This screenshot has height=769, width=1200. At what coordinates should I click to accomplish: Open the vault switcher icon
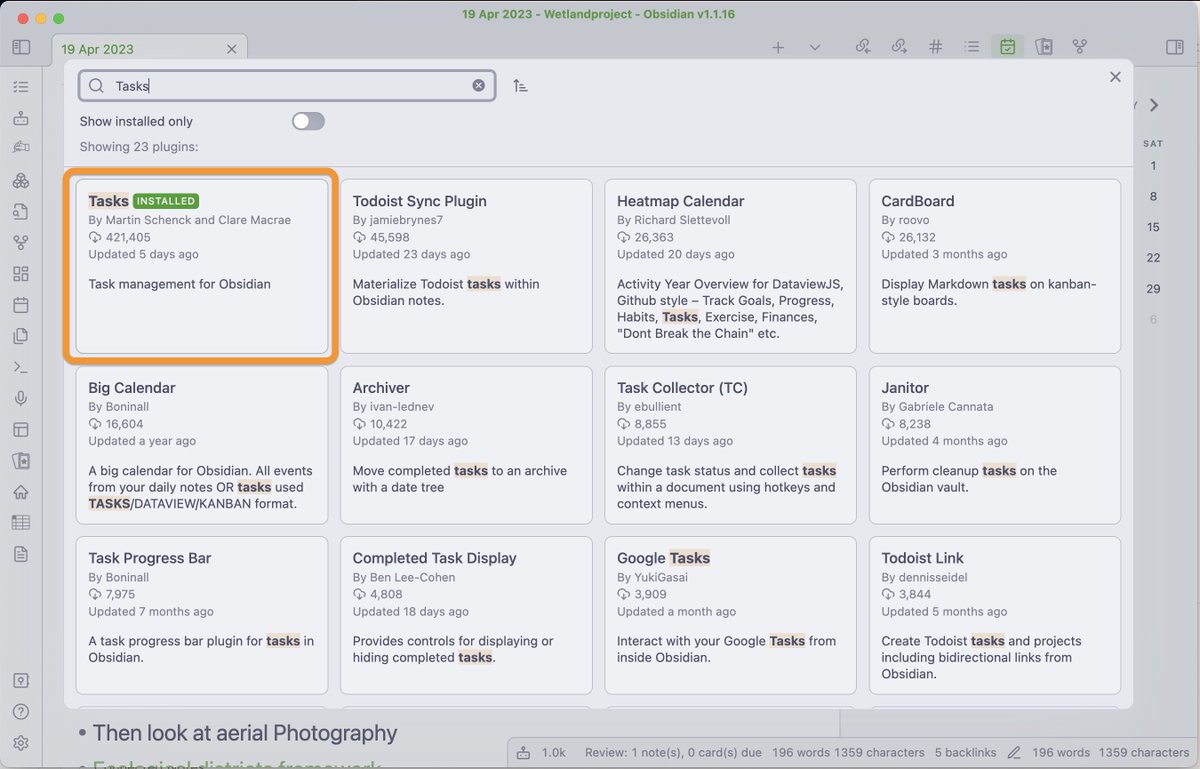[x=21, y=680]
